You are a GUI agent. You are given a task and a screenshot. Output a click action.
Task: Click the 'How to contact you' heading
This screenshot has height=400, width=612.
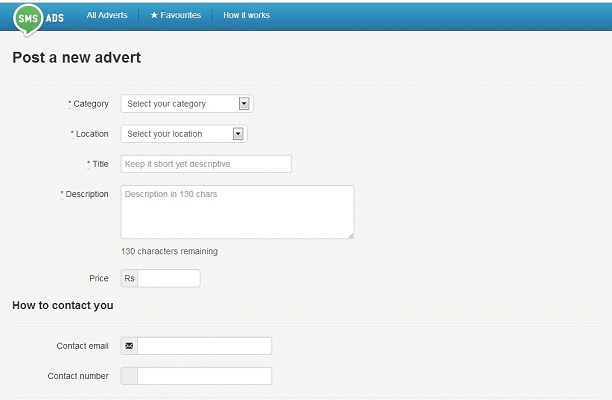[x=63, y=305]
